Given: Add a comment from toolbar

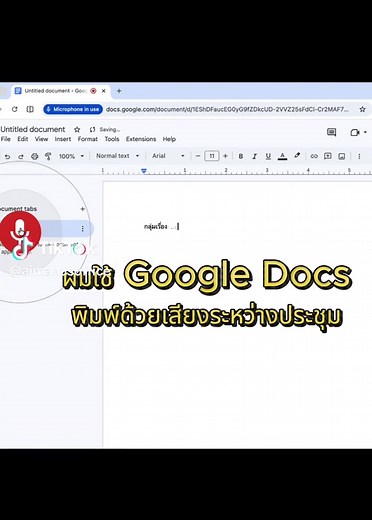Looking at the screenshot, I should coord(328,156).
